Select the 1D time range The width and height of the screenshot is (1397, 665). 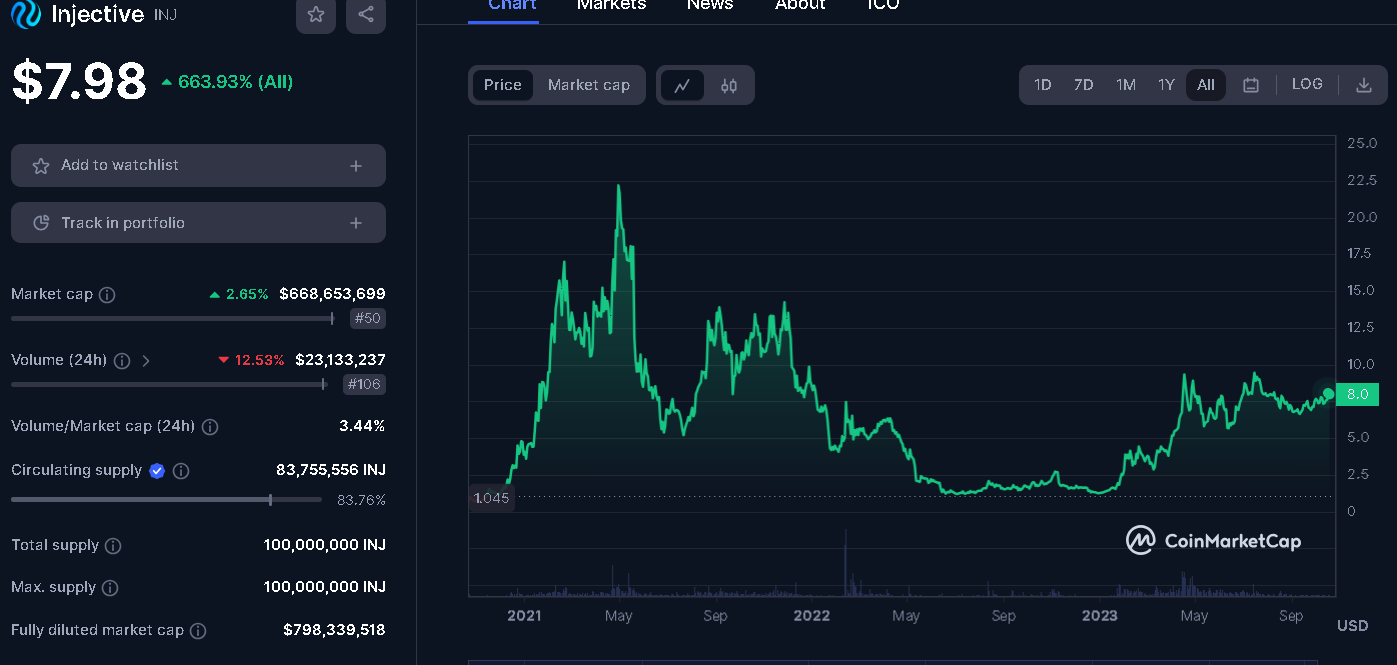(x=1043, y=85)
